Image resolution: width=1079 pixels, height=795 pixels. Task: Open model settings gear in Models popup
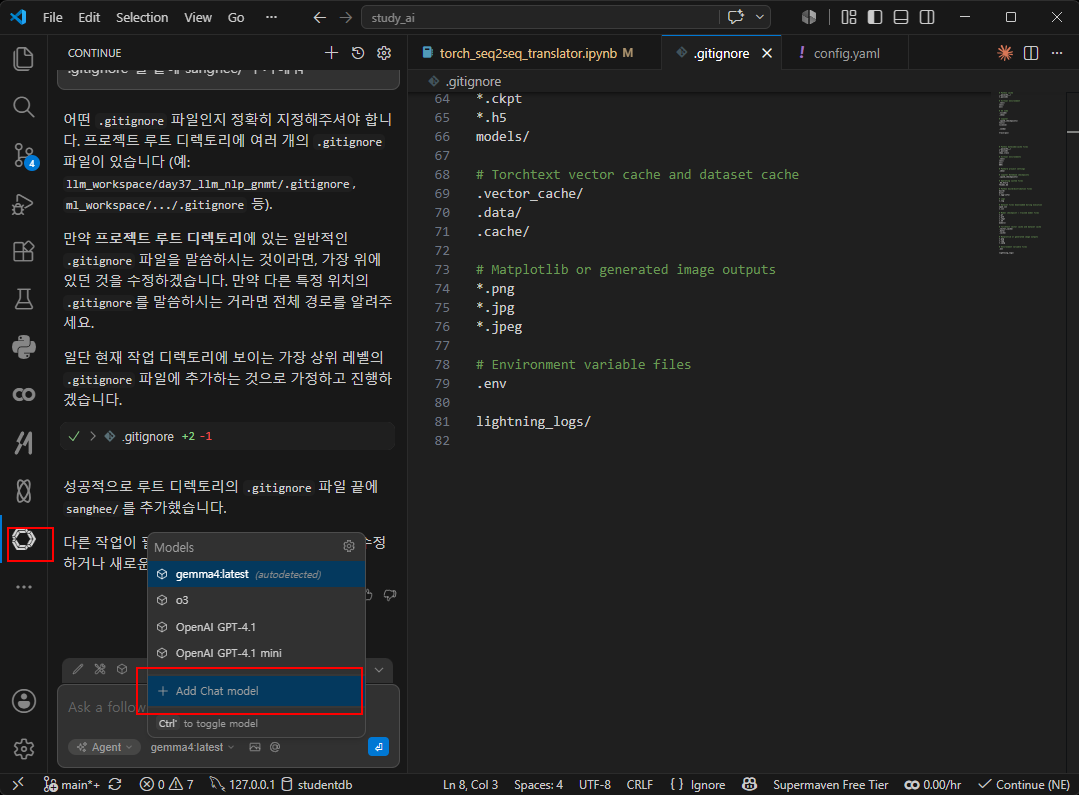click(x=349, y=547)
